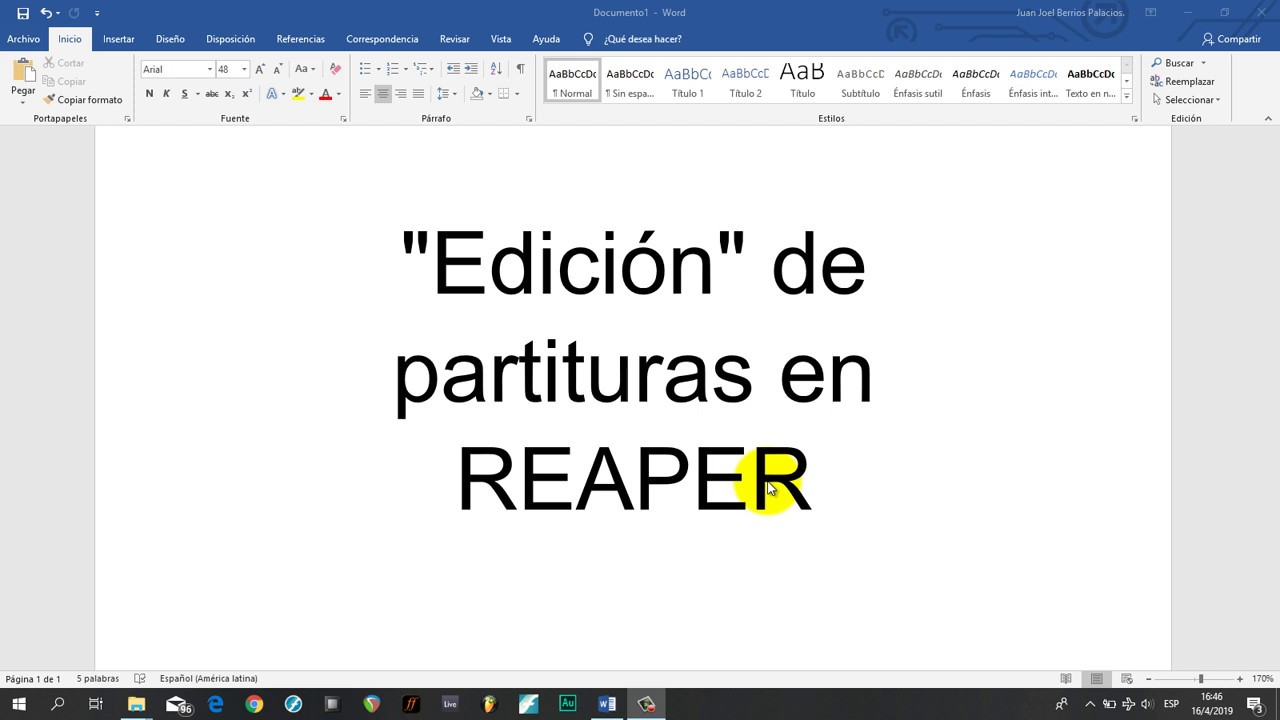1280x720 pixels.
Task: Apply the Subtítulo style
Action: click(860, 81)
